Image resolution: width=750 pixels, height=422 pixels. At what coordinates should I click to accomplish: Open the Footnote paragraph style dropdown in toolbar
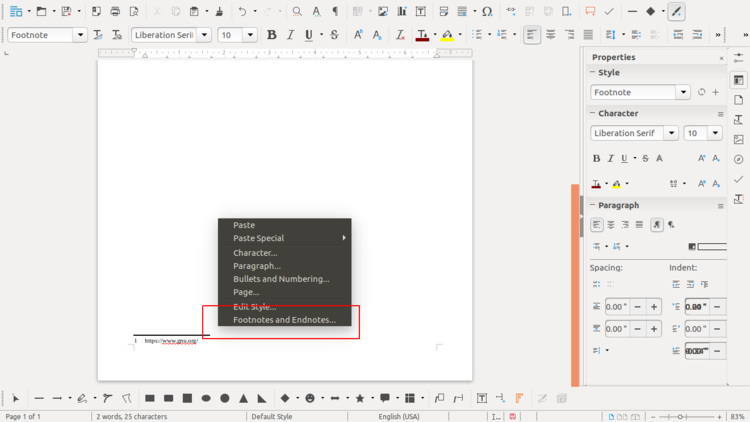point(80,35)
